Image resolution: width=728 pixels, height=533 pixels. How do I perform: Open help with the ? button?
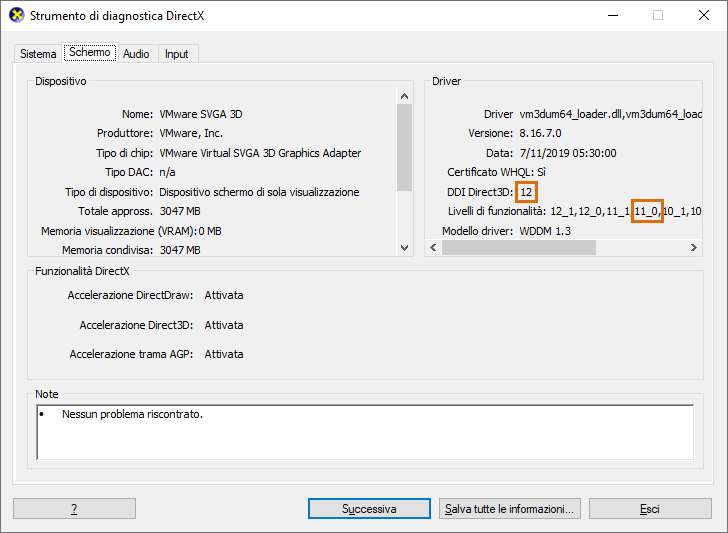(74, 509)
